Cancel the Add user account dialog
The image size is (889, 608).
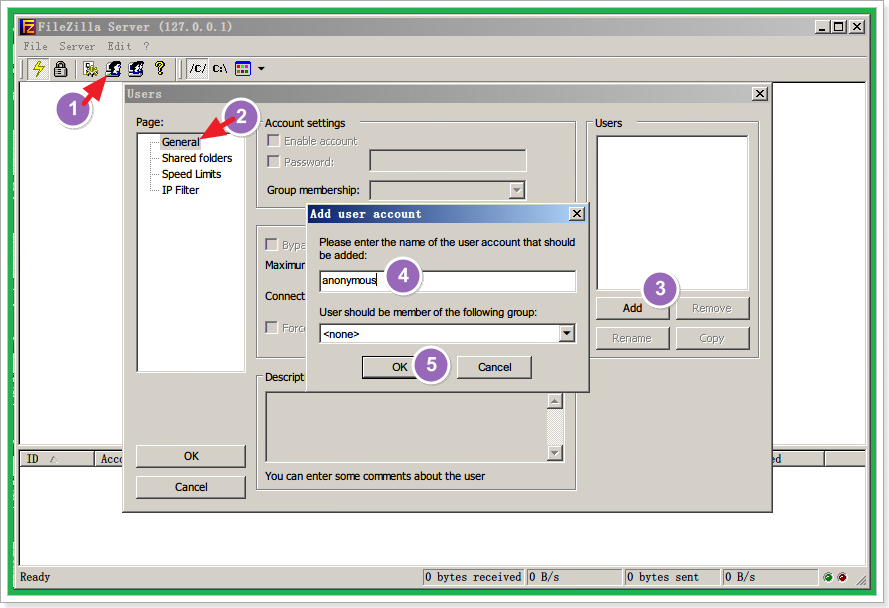click(x=494, y=367)
